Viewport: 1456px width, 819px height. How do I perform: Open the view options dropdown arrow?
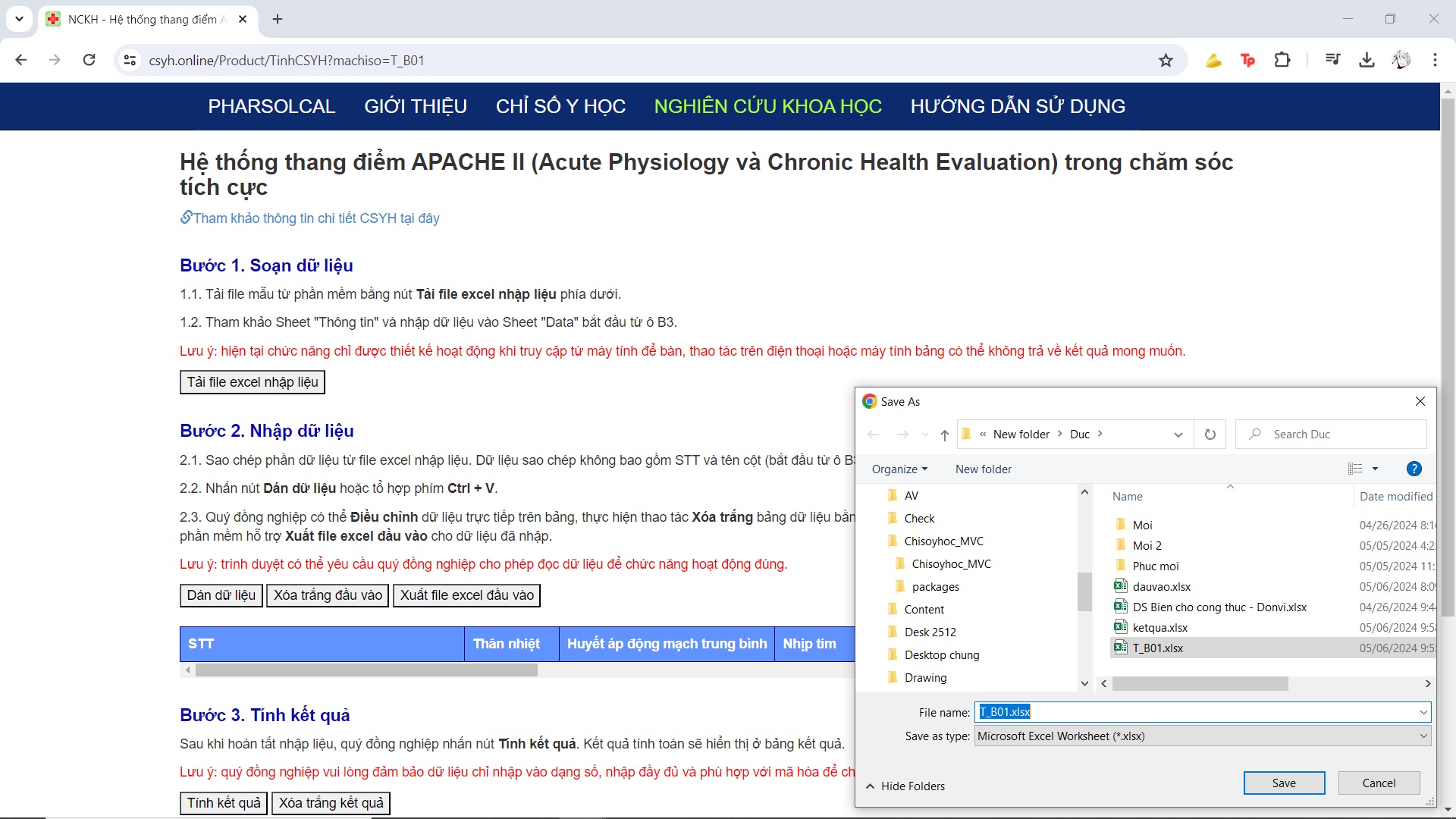(1375, 469)
